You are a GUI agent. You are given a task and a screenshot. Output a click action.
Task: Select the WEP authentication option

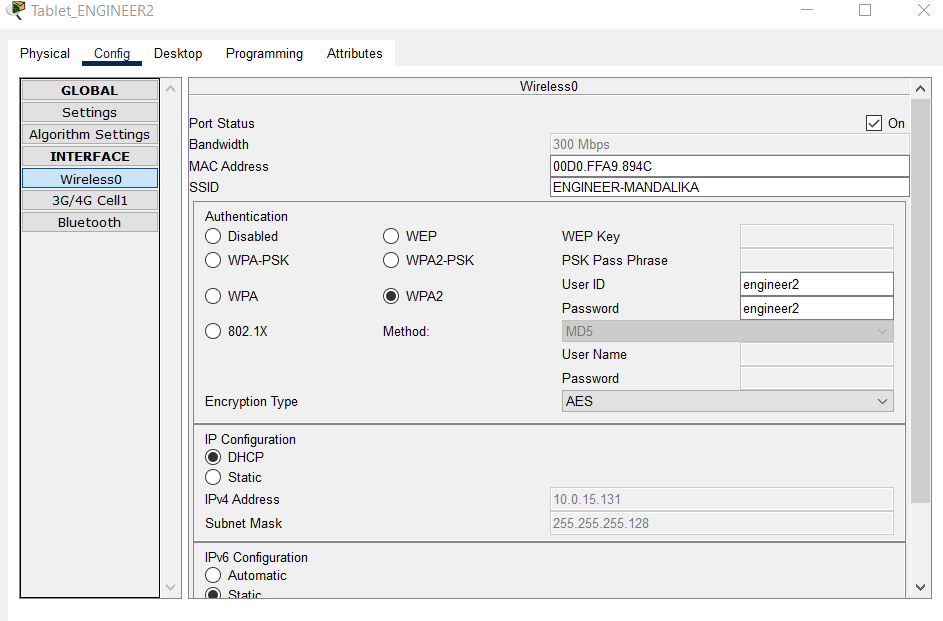[x=391, y=236]
